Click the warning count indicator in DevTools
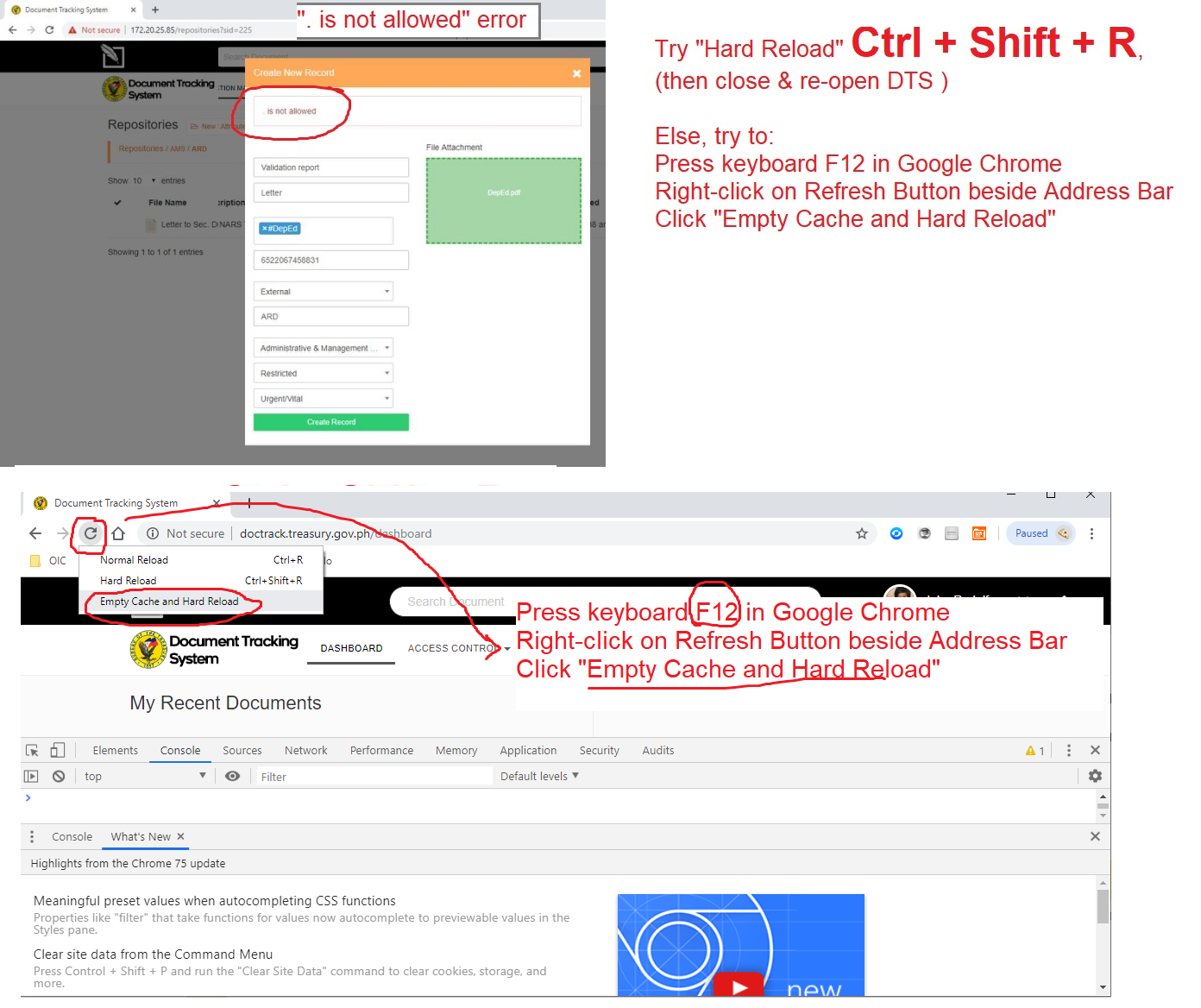Screen dimensions: 1201x1008 point(1034,751)
